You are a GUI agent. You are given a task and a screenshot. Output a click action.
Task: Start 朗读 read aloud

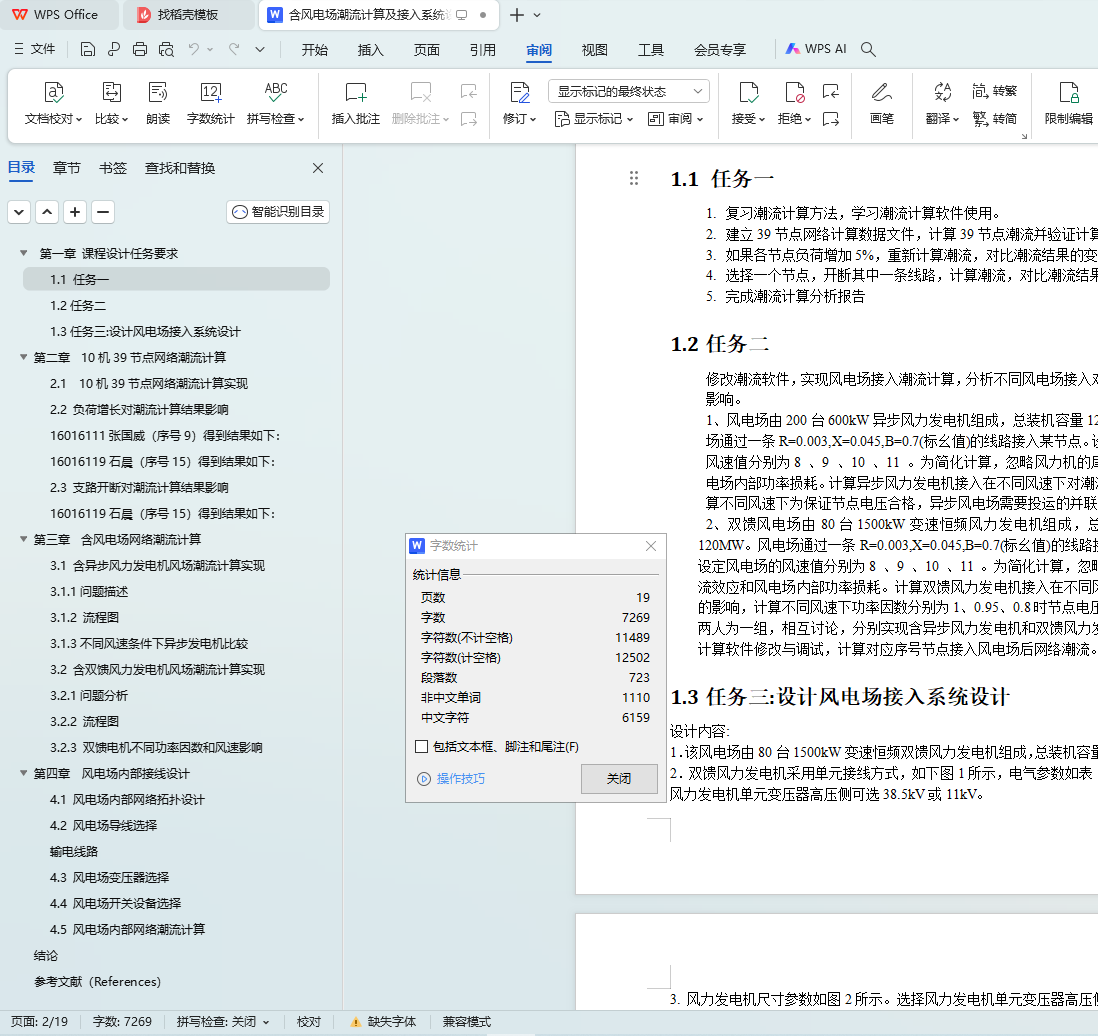158,103
